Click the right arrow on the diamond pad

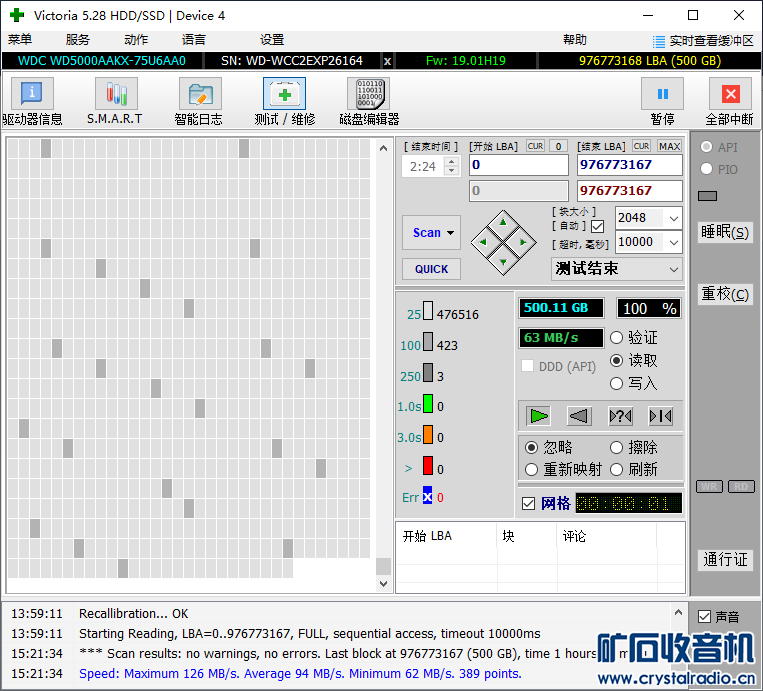pyautogui.click(x=523, y=242)
